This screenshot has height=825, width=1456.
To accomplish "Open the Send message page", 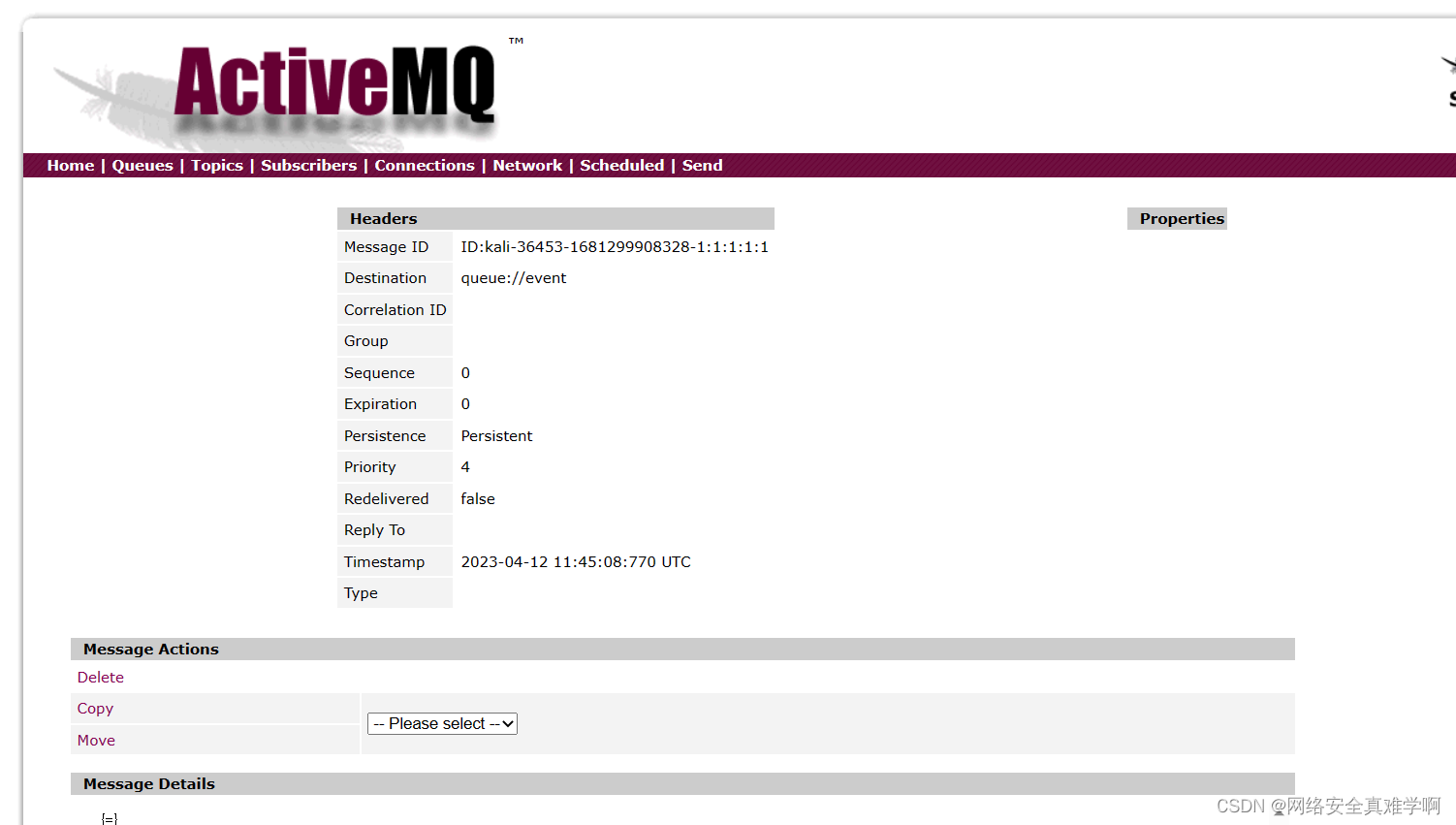I will [702, 165].
